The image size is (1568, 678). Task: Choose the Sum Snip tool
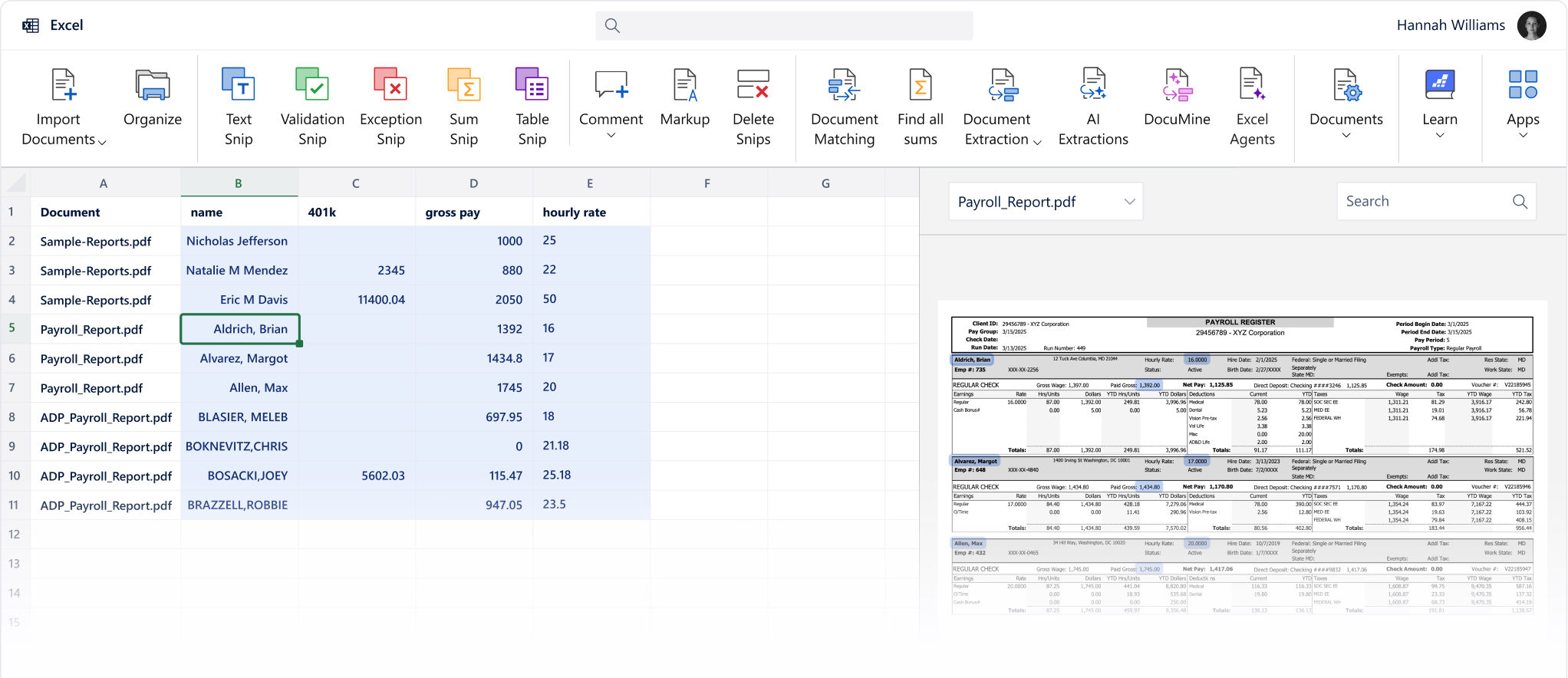[x=463, y=84]
